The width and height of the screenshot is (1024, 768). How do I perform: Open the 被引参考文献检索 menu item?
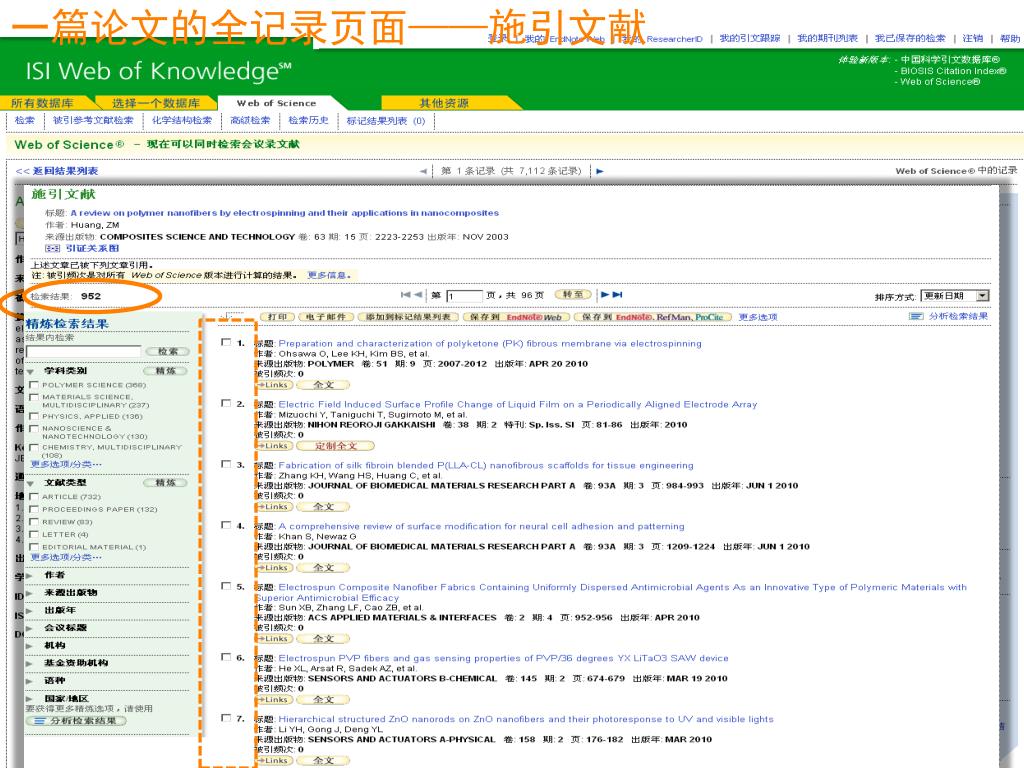click(x=93, y=120)
